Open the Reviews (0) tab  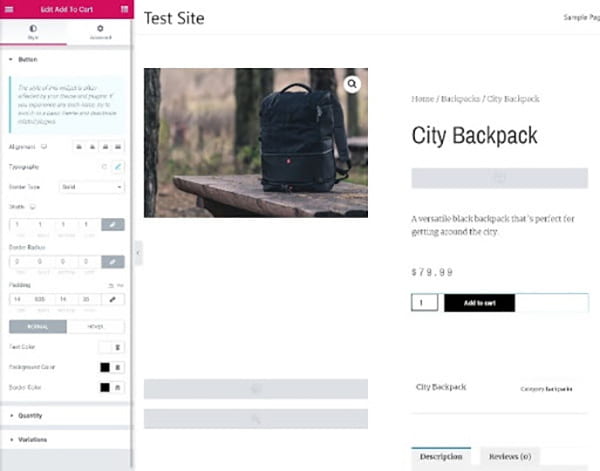pos(510,457)
